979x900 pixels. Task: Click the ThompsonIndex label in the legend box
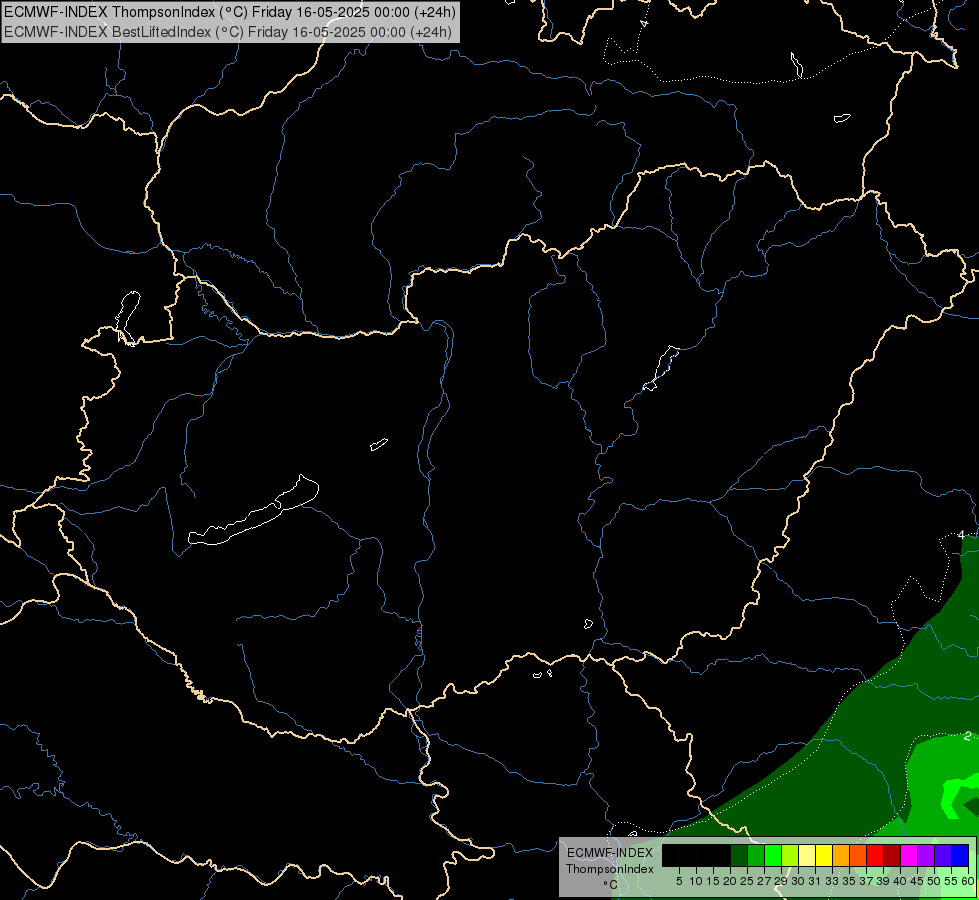coord(610,869)
